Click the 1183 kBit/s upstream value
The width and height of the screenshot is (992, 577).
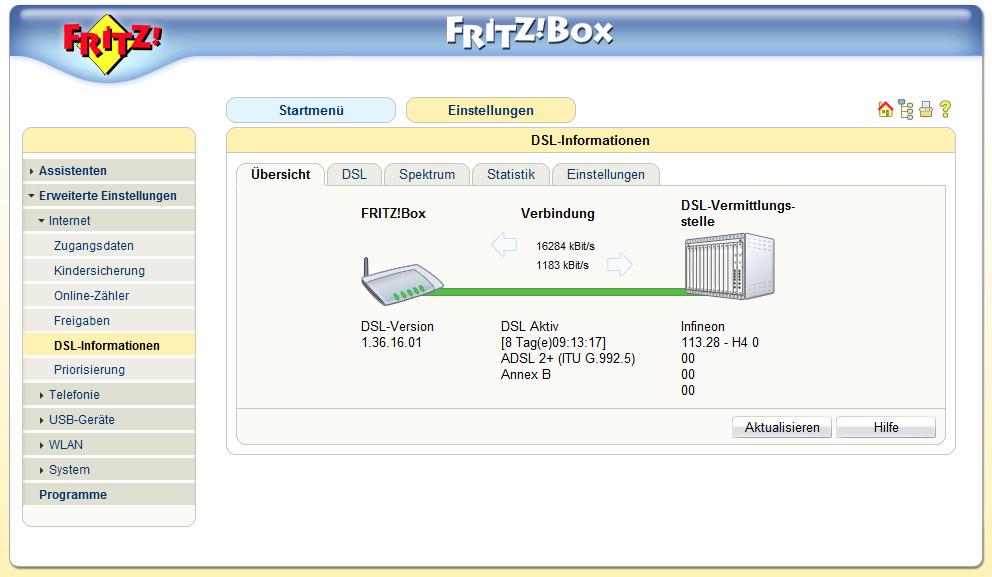[562, 265]
